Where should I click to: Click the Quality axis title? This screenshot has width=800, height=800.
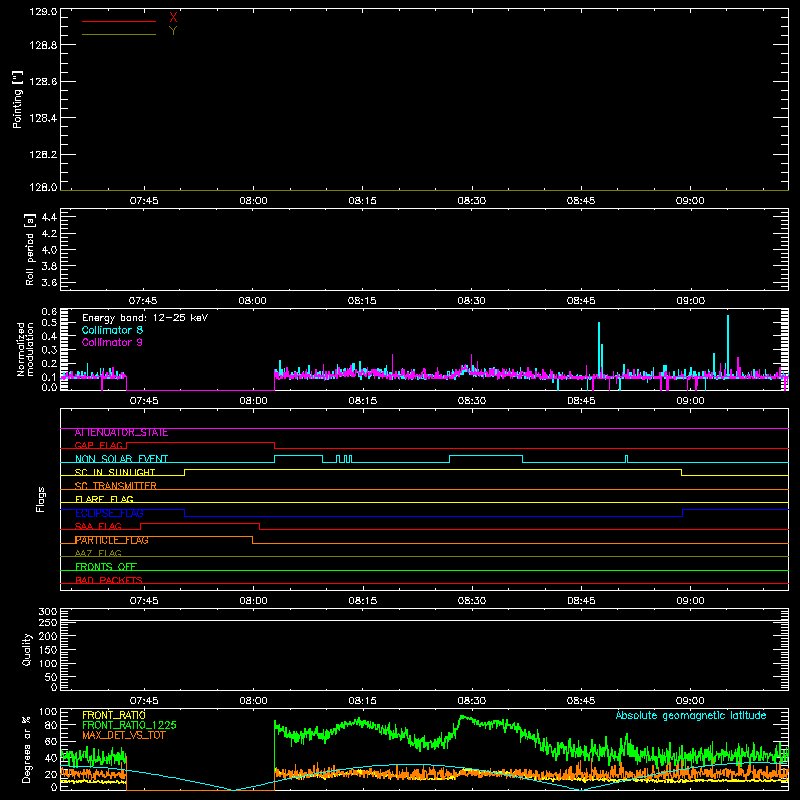pyautogui.click(x=27, y=649)
